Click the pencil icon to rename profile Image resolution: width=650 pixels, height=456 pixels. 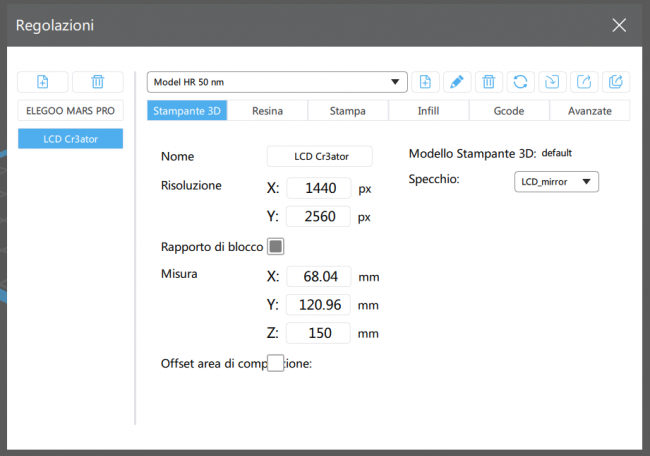pyautogui.click(x=456, y=82)
